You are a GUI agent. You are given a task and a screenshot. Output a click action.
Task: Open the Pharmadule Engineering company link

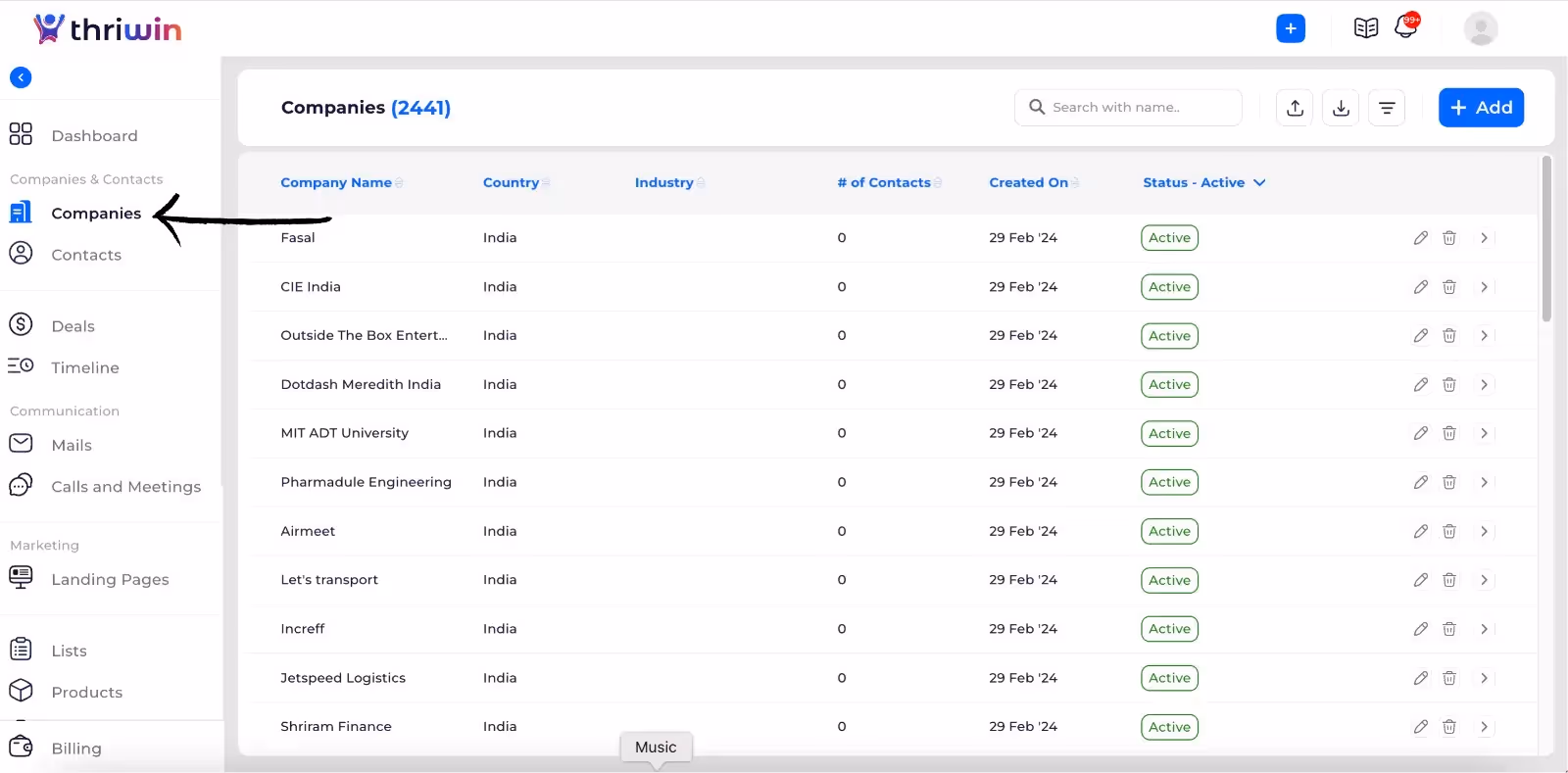pos(366,482)
